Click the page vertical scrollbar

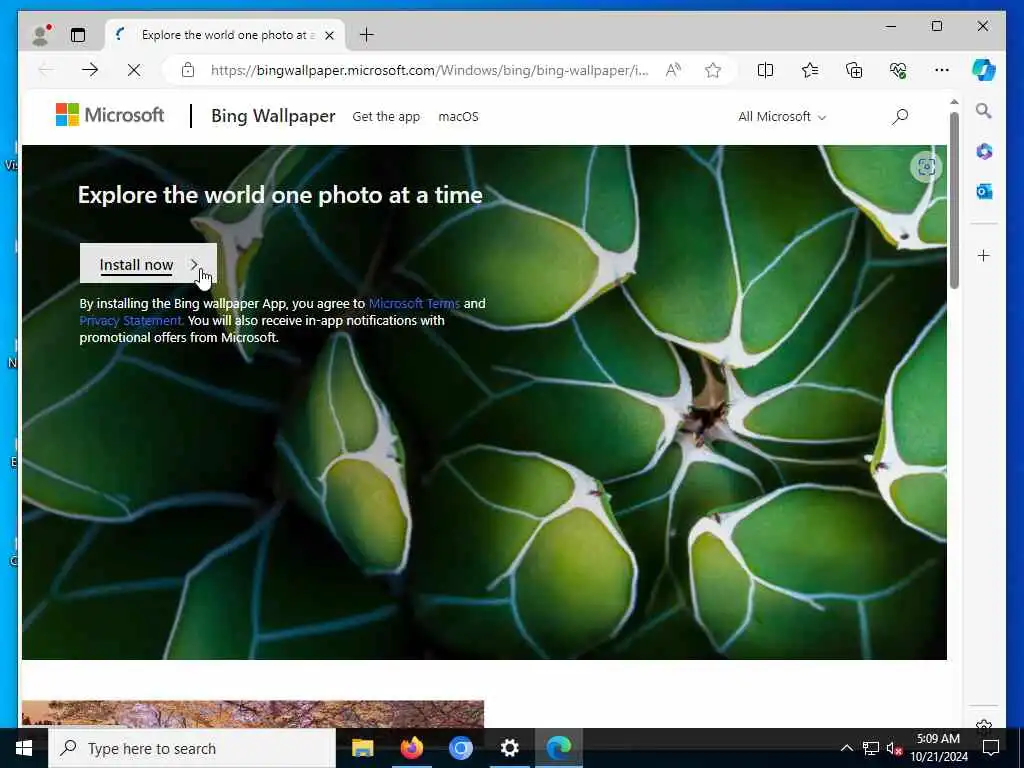[954, 200]
